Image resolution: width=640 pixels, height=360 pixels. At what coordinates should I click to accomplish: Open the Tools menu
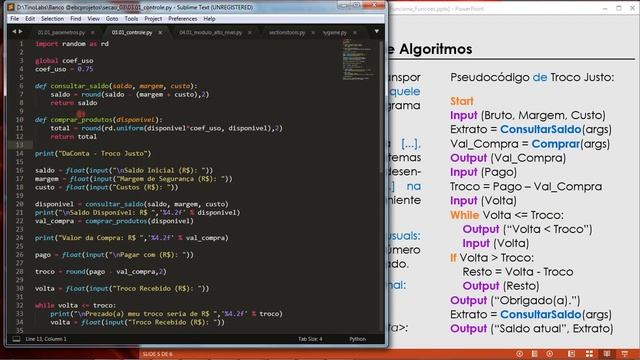131,19
